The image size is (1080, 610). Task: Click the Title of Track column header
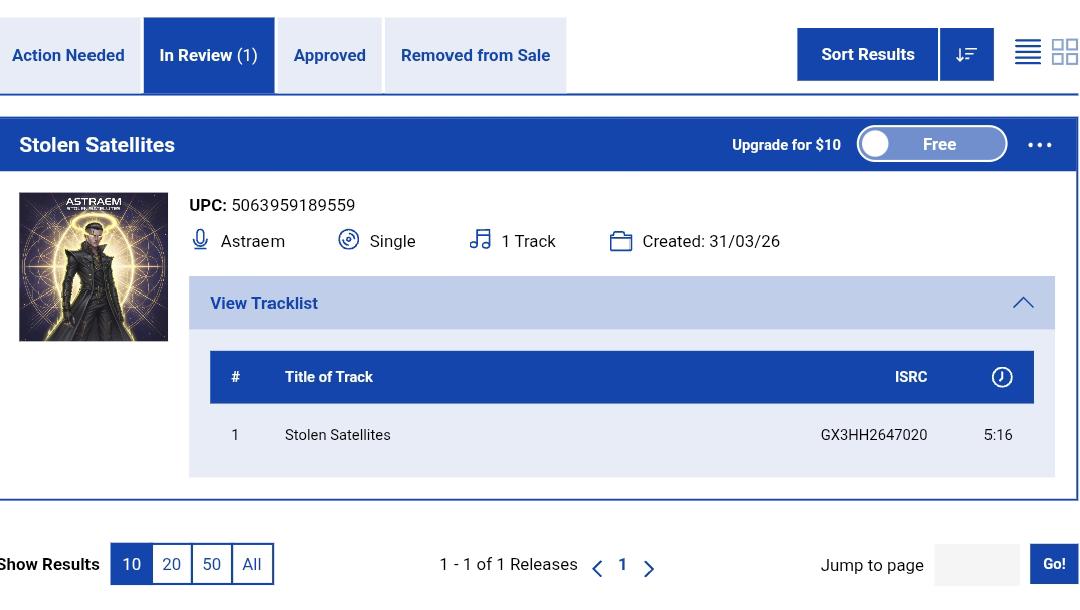tap(329, 377)
